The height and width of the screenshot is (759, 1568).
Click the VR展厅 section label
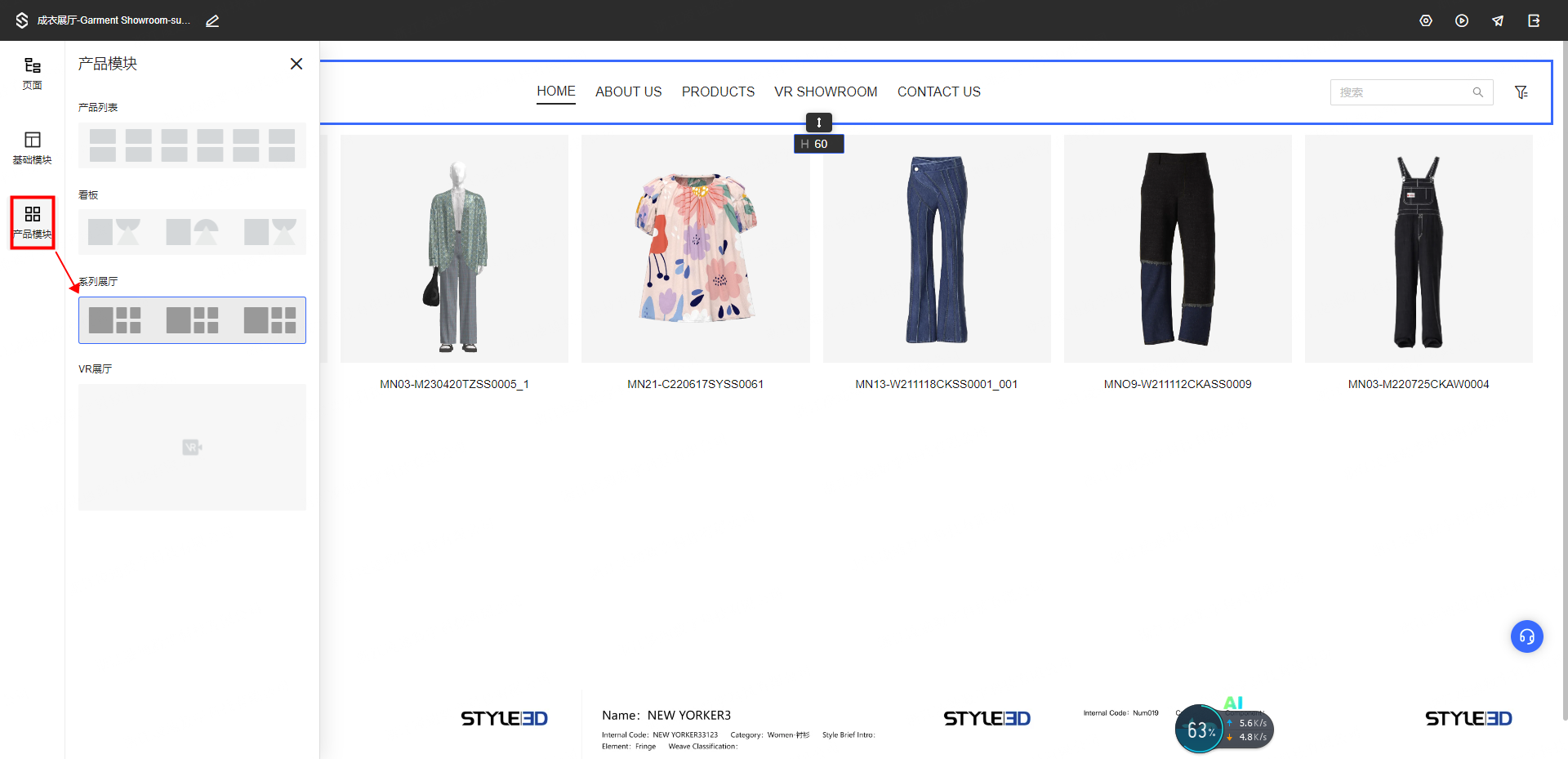[96, 369]
